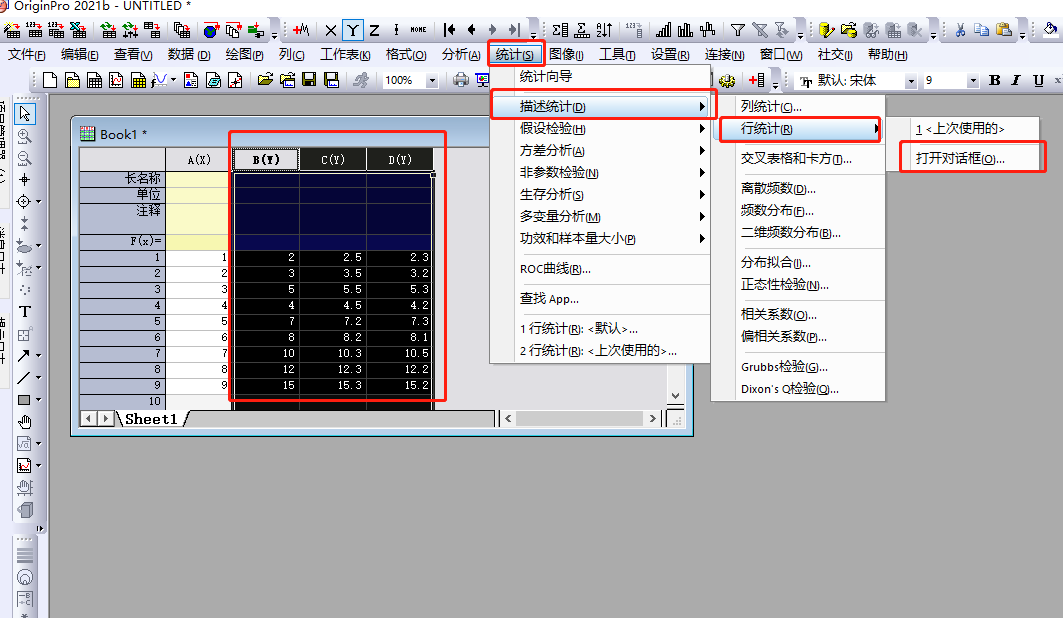Select the Pointer tool in the left toolbar
Image resolution: width=1063 pixels, height=618 pixels.
[x=25, y=114]
